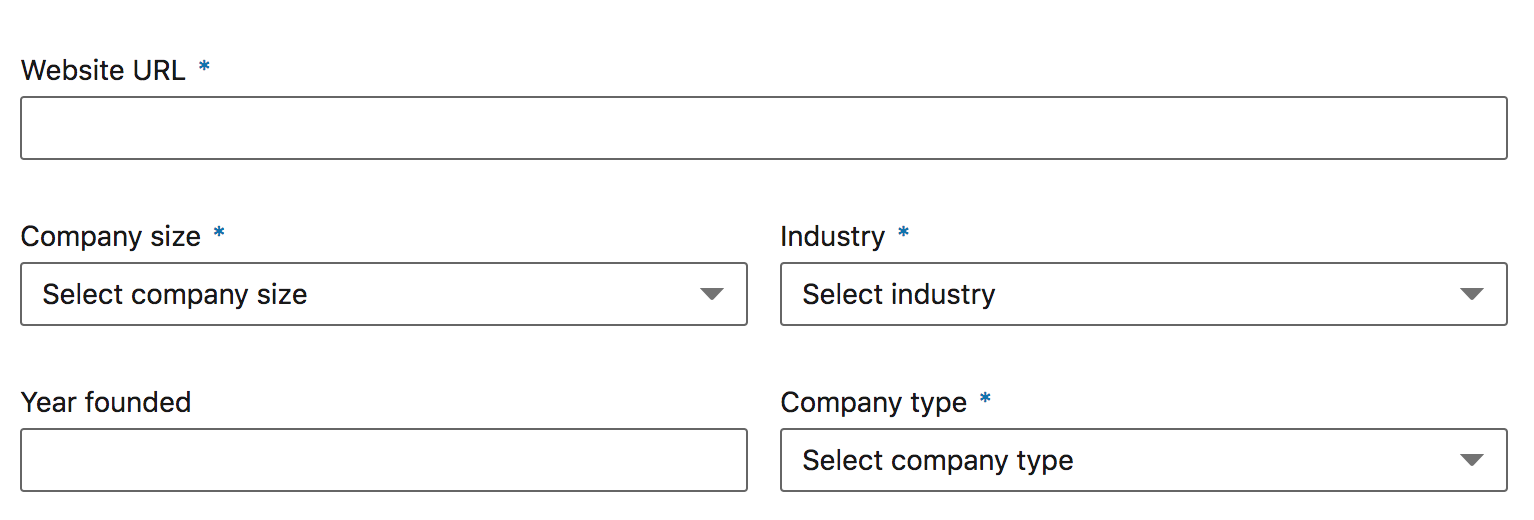The image size is (1534, 520).
Task: Focus the Year founded input box
Action: click(383, 460)
